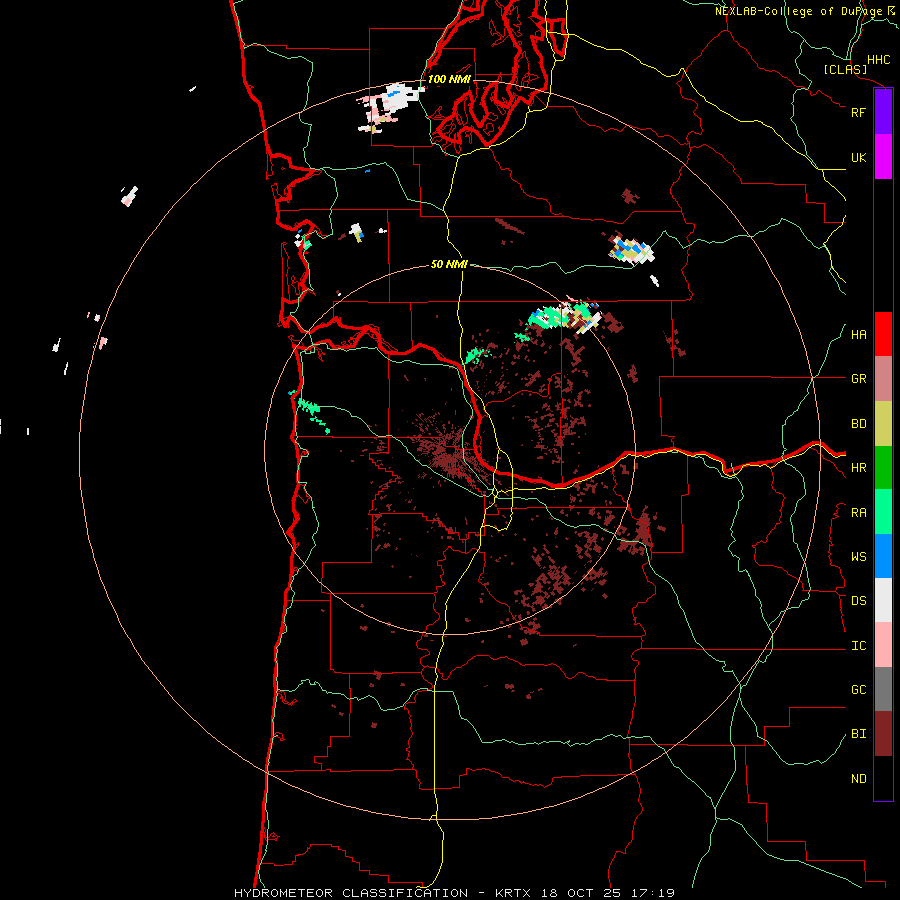Click the 100 NMI range ring label
This screenshot has width=900, height=900.
pyautogui.click(x=449, y=79)
